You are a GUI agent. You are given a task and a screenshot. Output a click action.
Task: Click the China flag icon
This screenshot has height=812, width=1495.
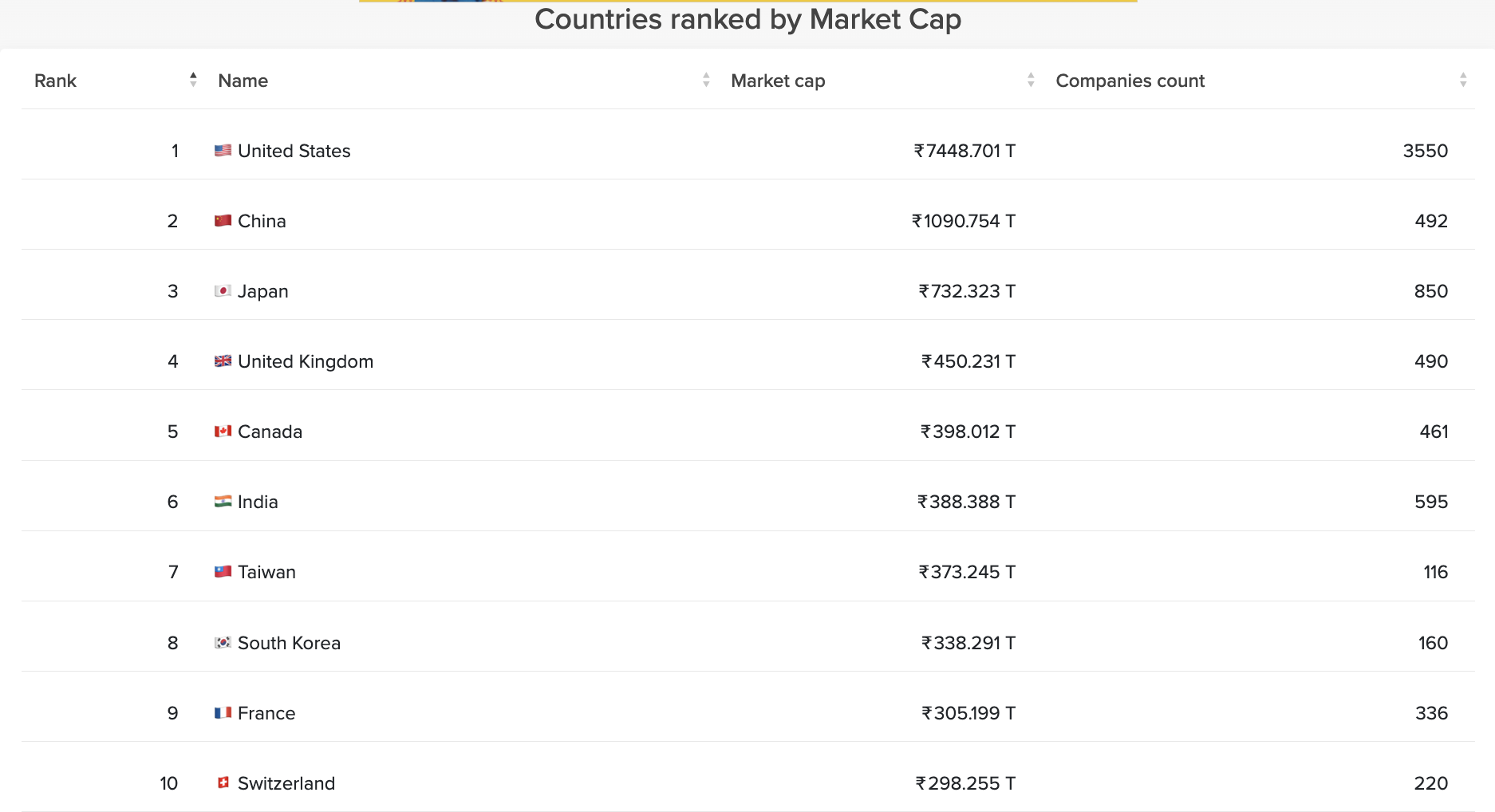point(223,220)
